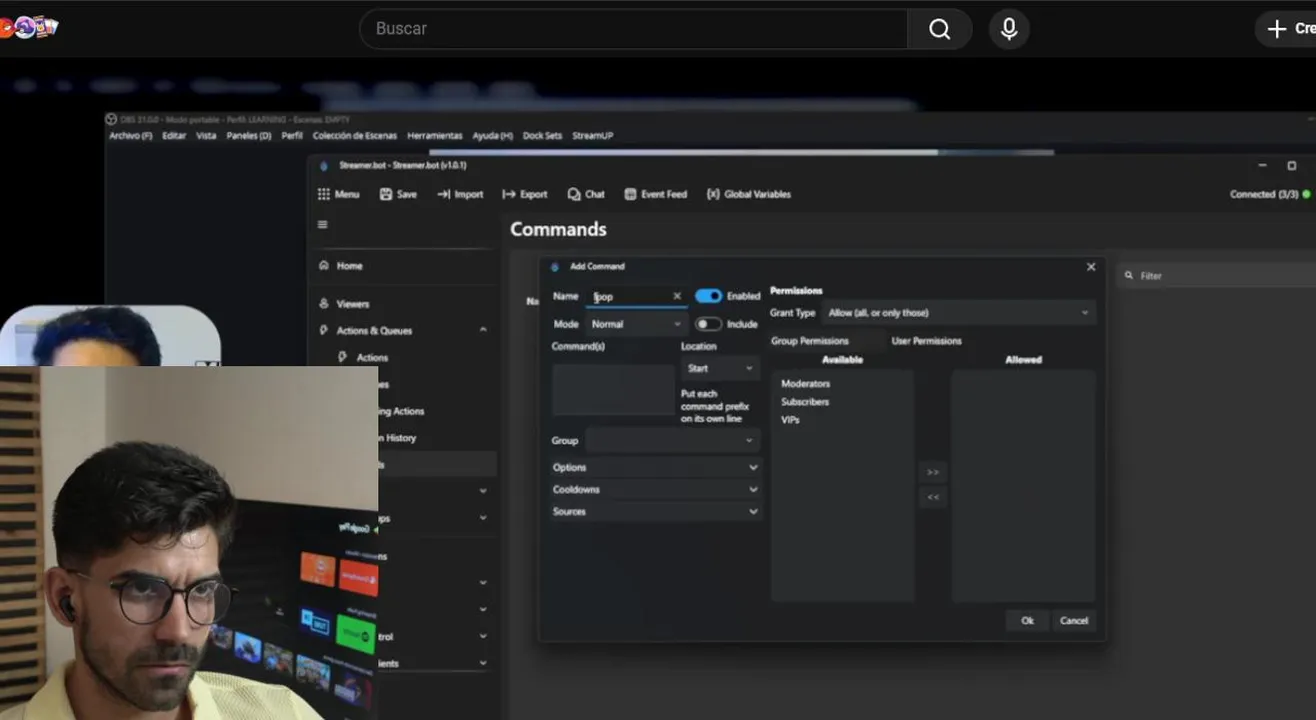Viewport: 1316px width, 720px height.
Task: Open the Location dropdown showing Start
Action: point(720,368)
